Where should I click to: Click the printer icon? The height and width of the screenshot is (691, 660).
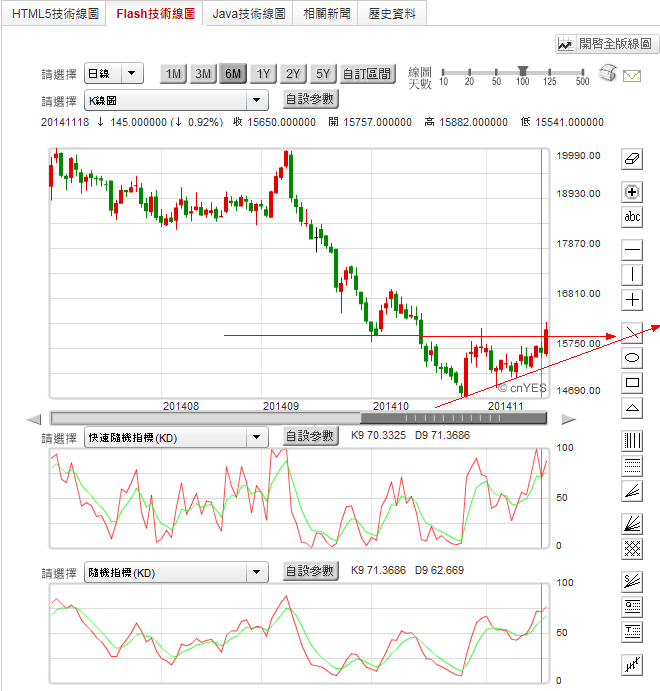(x=608, y=73)
